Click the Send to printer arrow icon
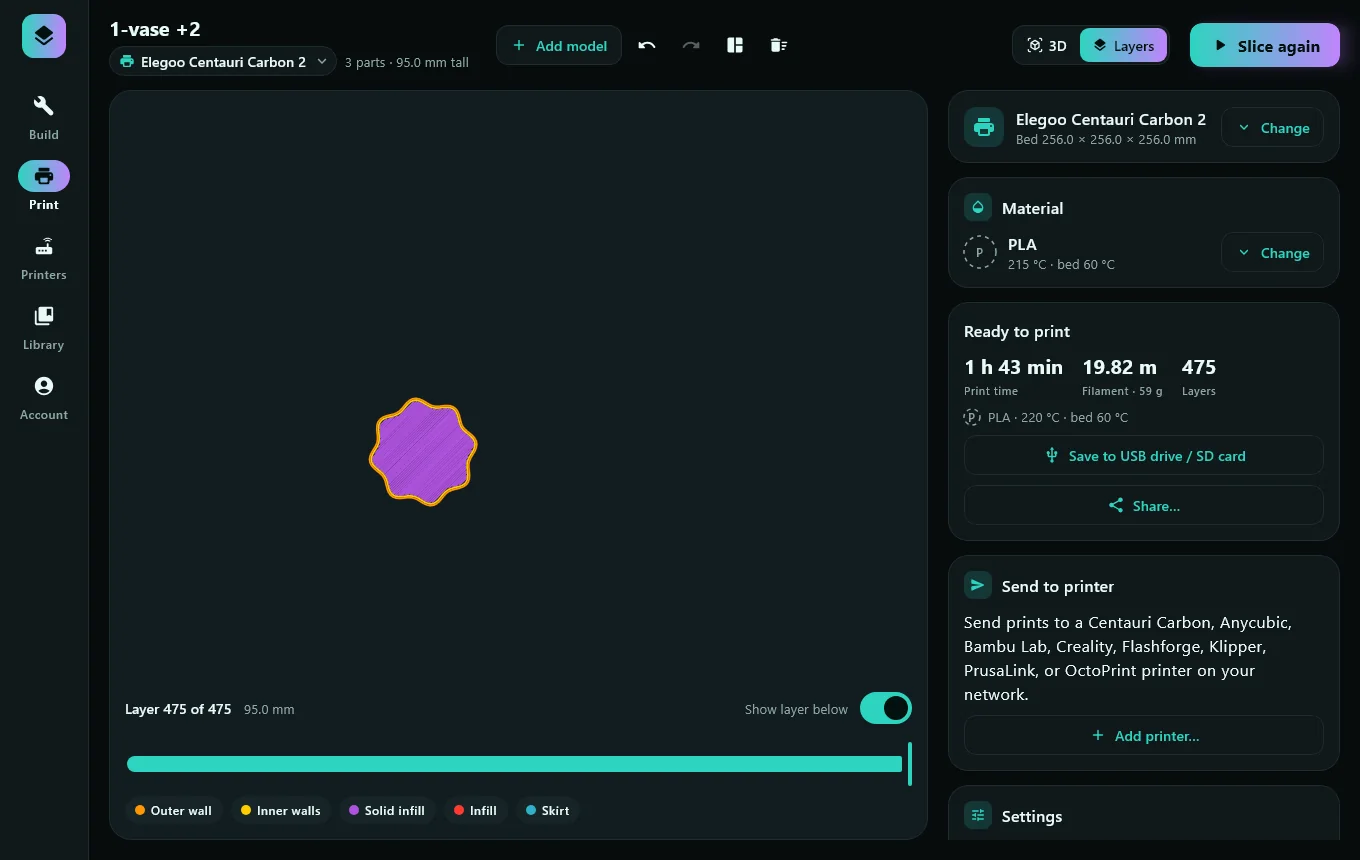 [x=978, y=586]
